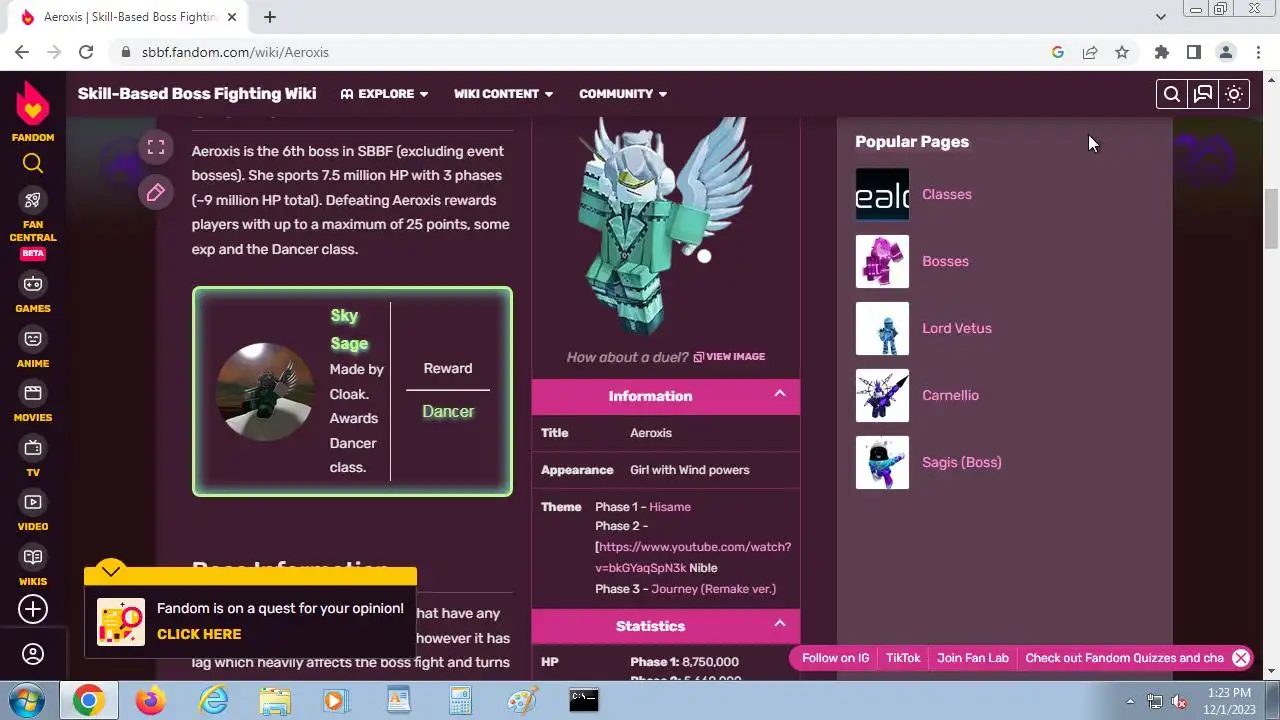Screen dimensions: 1280x720
Task: Open the Hisame theme link
Action: pyautogui.click(x=670, y=507)
